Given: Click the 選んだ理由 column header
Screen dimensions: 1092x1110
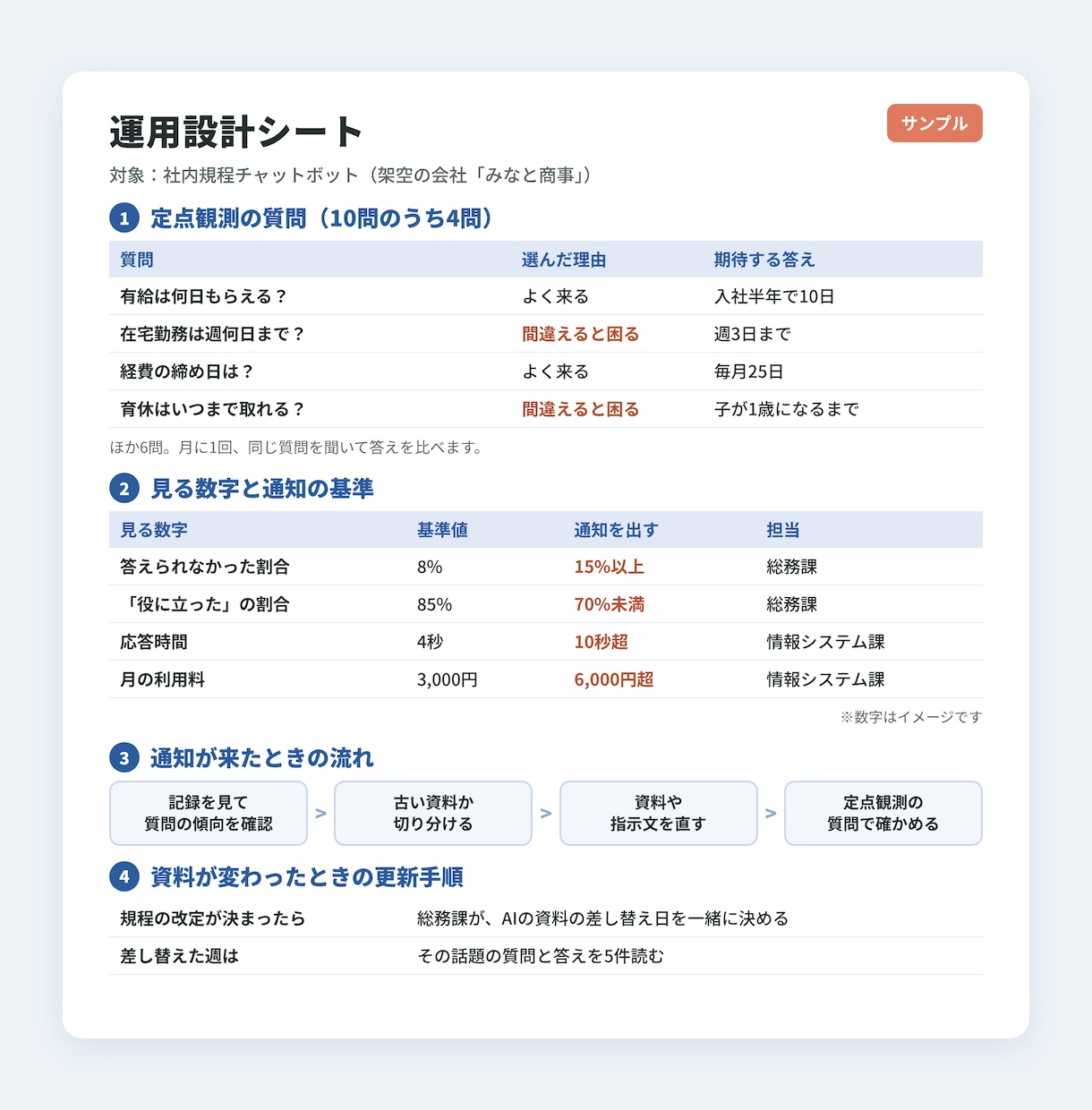Looking at the screenshot, I should [564, 260].
